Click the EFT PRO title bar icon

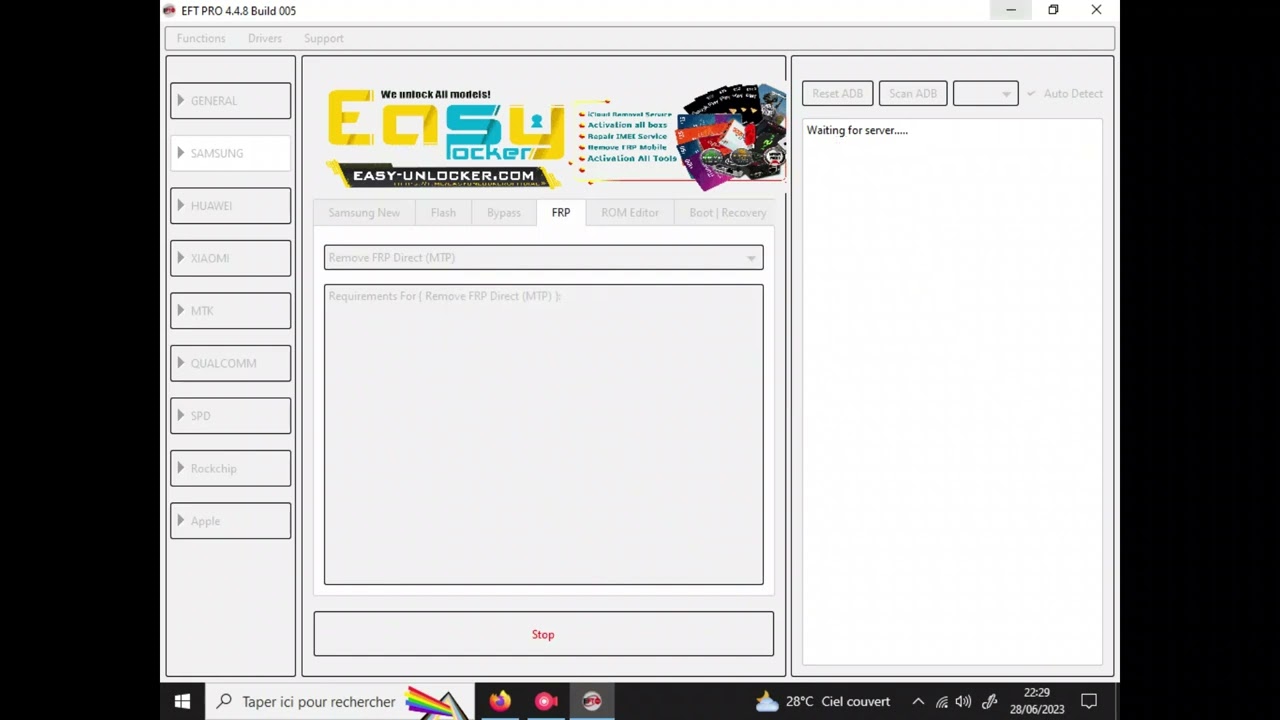click(x=169, y=11)
